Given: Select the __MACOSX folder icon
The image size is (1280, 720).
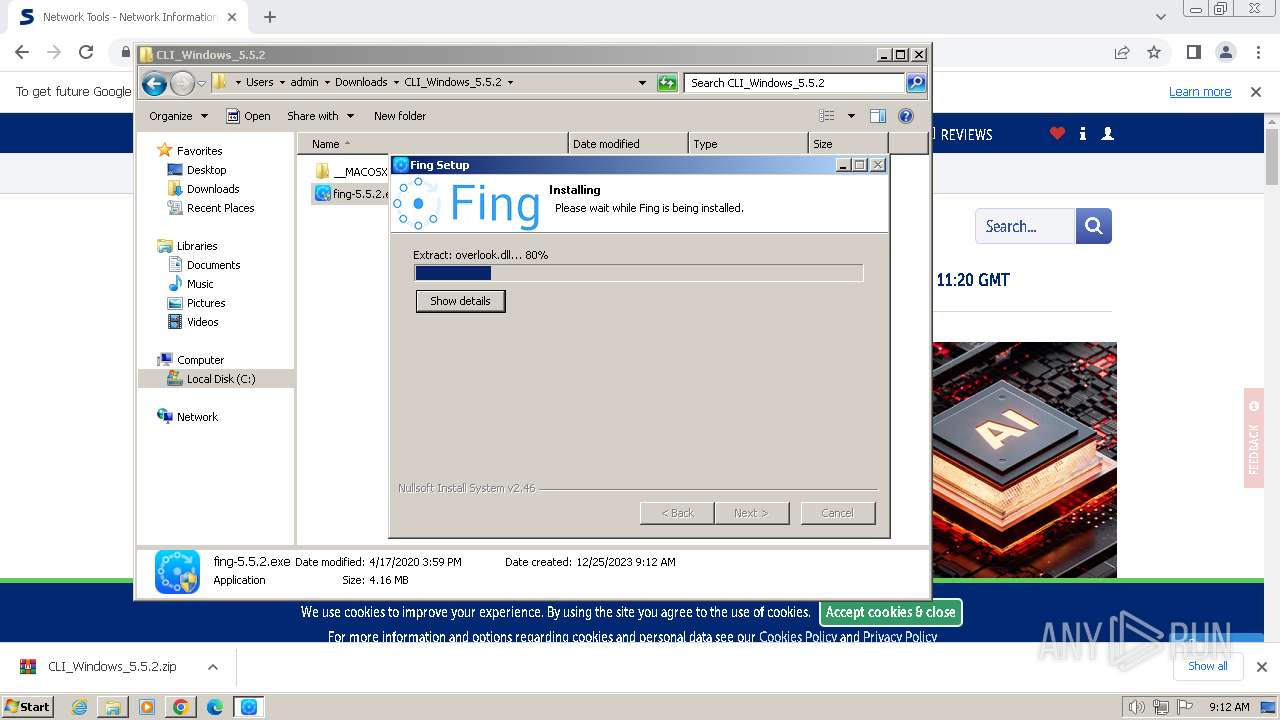Looking at the screenshot, I should point(322,172).
